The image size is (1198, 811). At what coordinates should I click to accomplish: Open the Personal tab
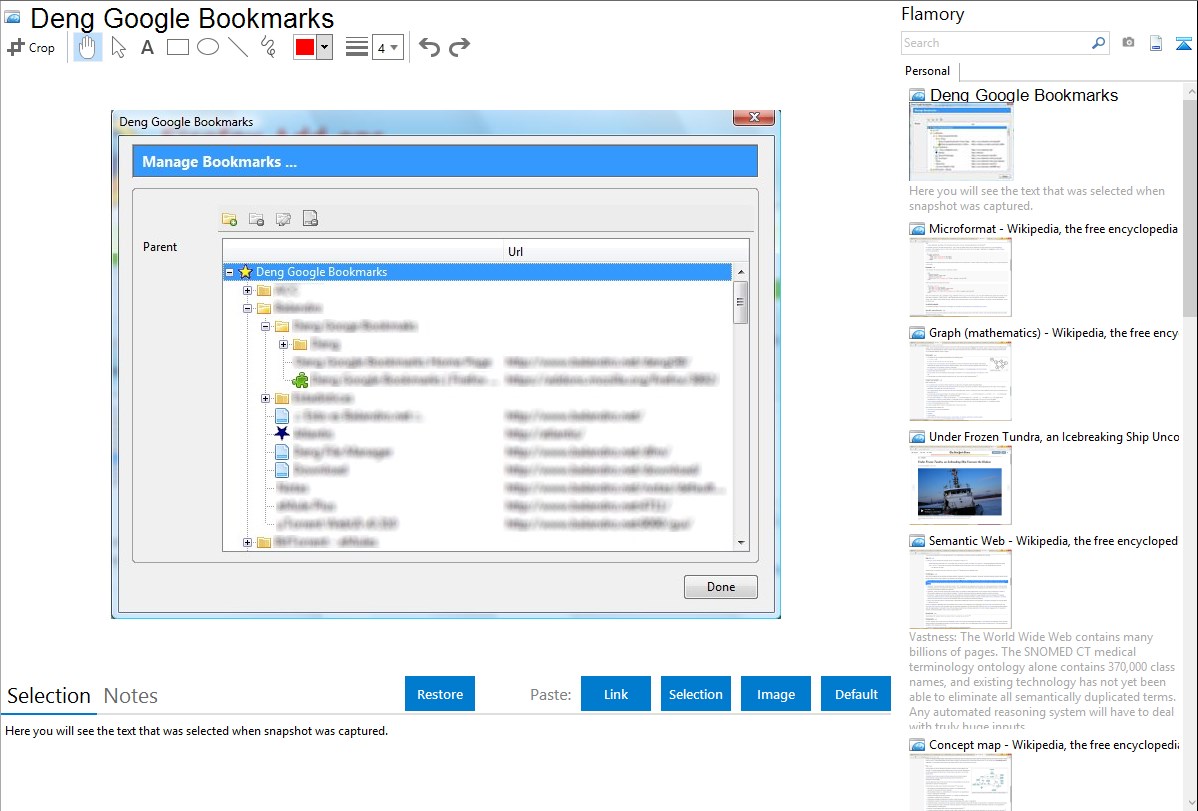928,71
